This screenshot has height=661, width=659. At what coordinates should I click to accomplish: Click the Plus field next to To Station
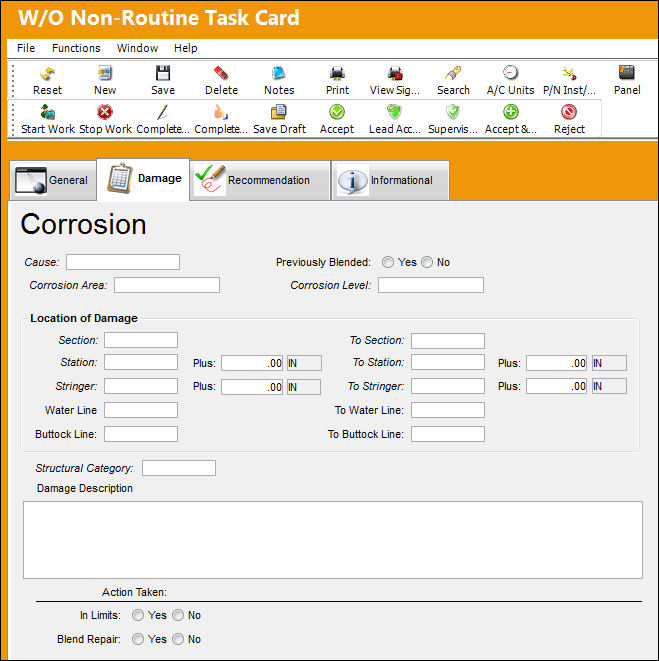(557, 363)
